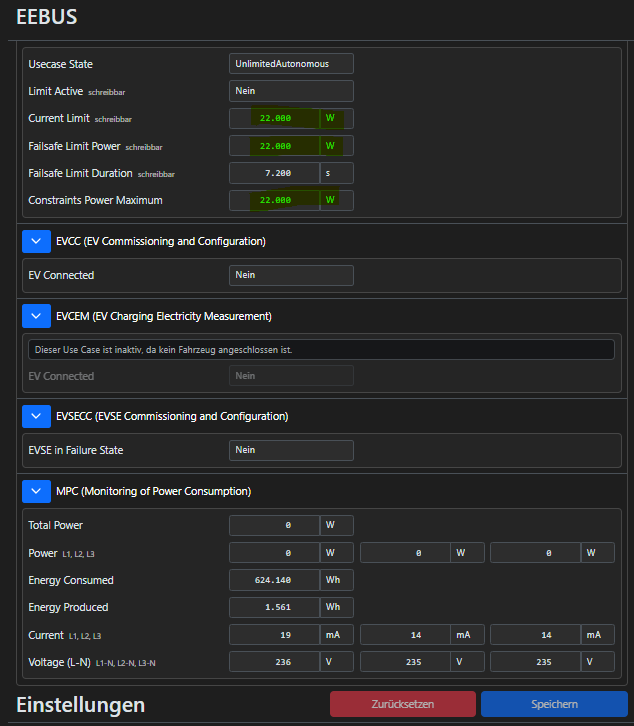Image resolution: width=634 pixels, height=726 pixels.
Task: Collapse the MPC monitoring section chevron
Action: (36, 491)
